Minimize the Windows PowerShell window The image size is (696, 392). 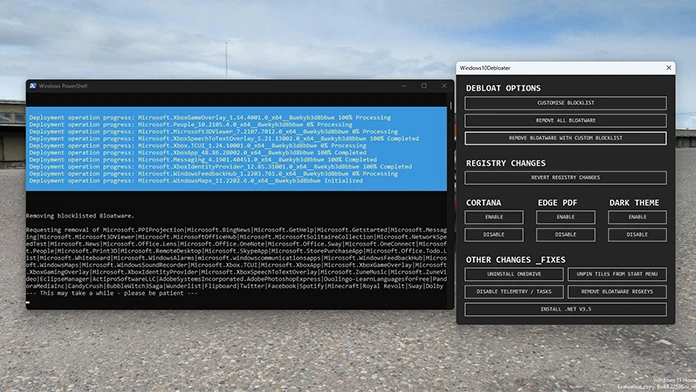(x=404, y=86)
